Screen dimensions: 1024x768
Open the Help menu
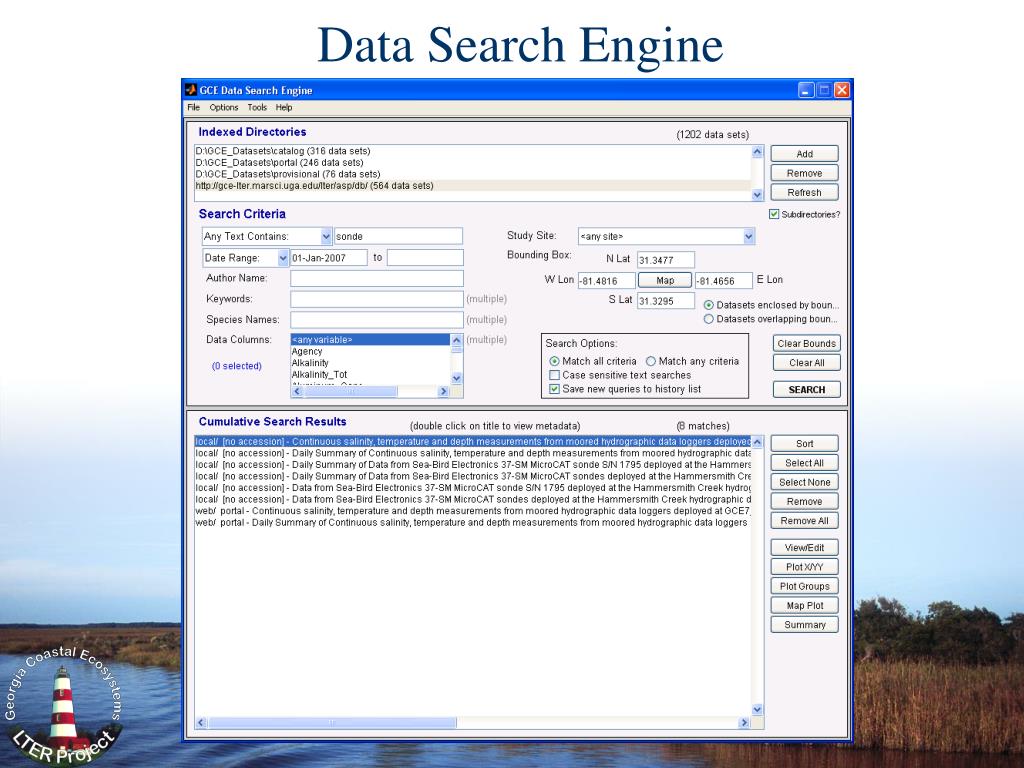(283, 107)
